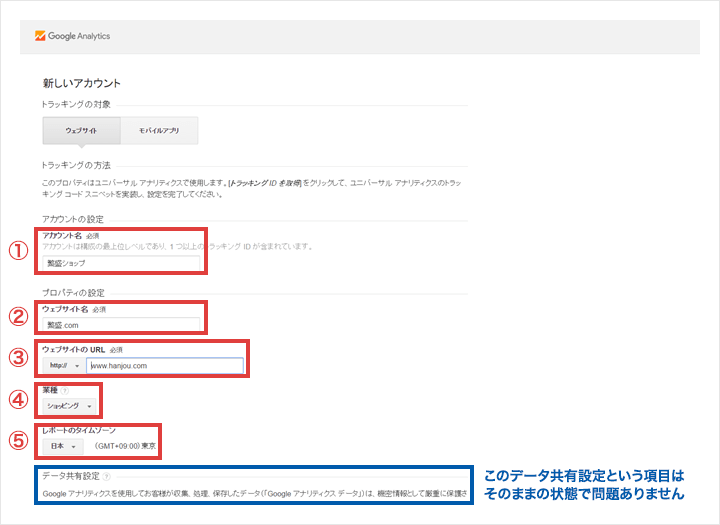Click the help icon next to 業種

point(65,390)
